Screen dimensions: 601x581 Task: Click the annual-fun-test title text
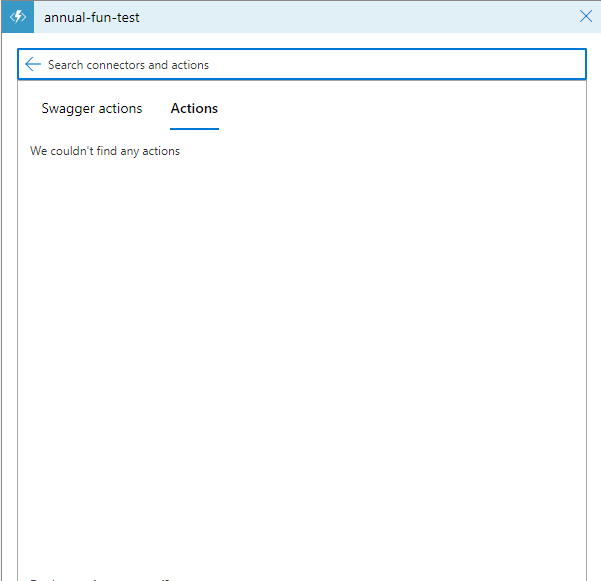92,18
